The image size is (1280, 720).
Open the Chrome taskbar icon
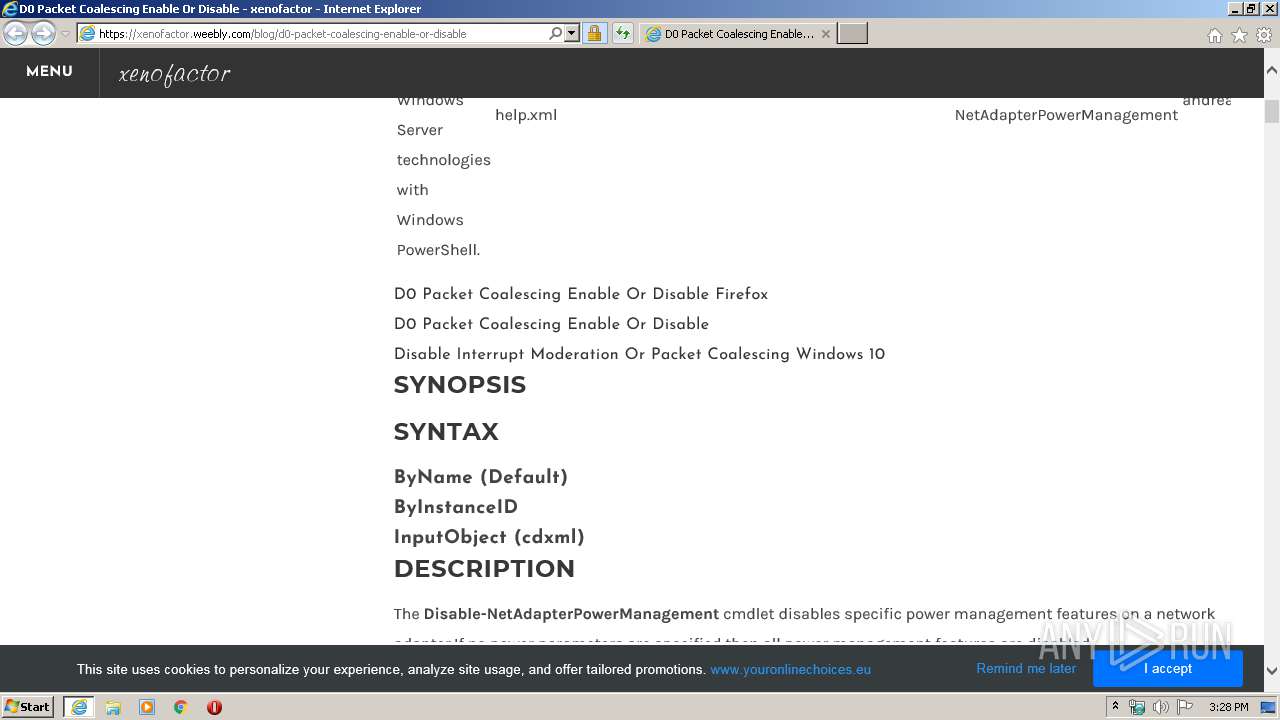coord(181,707)
